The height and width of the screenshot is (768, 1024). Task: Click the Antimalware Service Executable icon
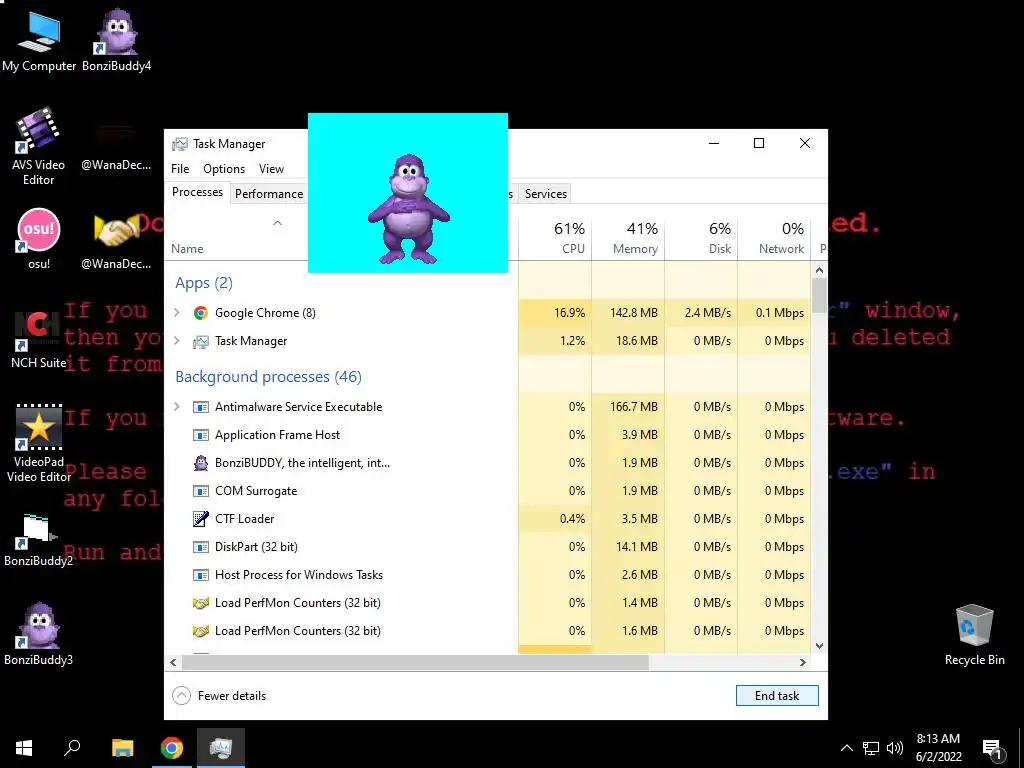click(200, 407)
